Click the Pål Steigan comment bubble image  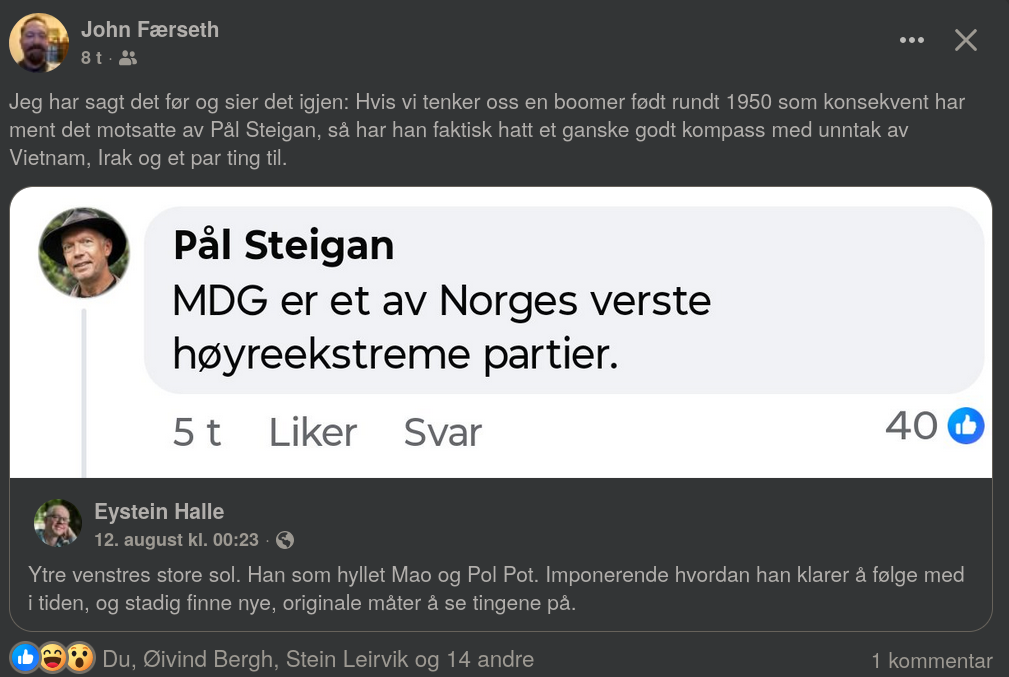501,332
